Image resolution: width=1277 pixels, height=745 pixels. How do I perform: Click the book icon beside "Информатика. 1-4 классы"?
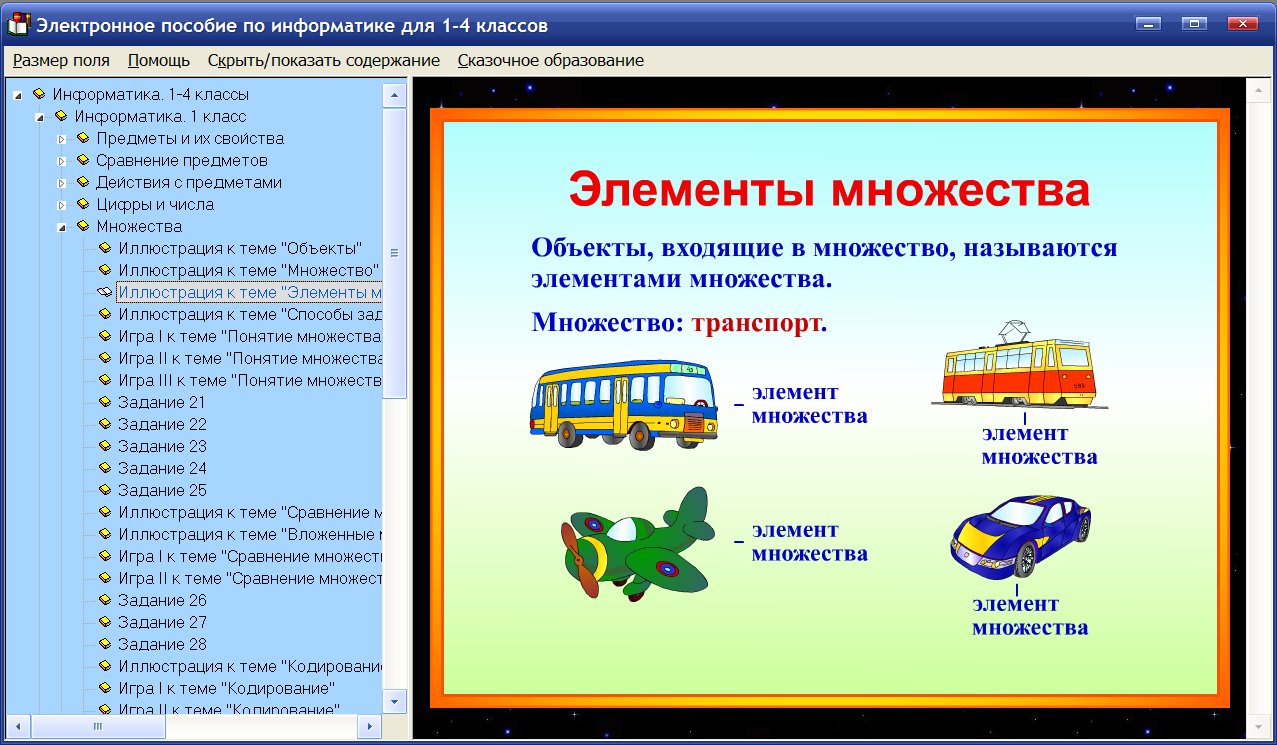pos(39,94)
